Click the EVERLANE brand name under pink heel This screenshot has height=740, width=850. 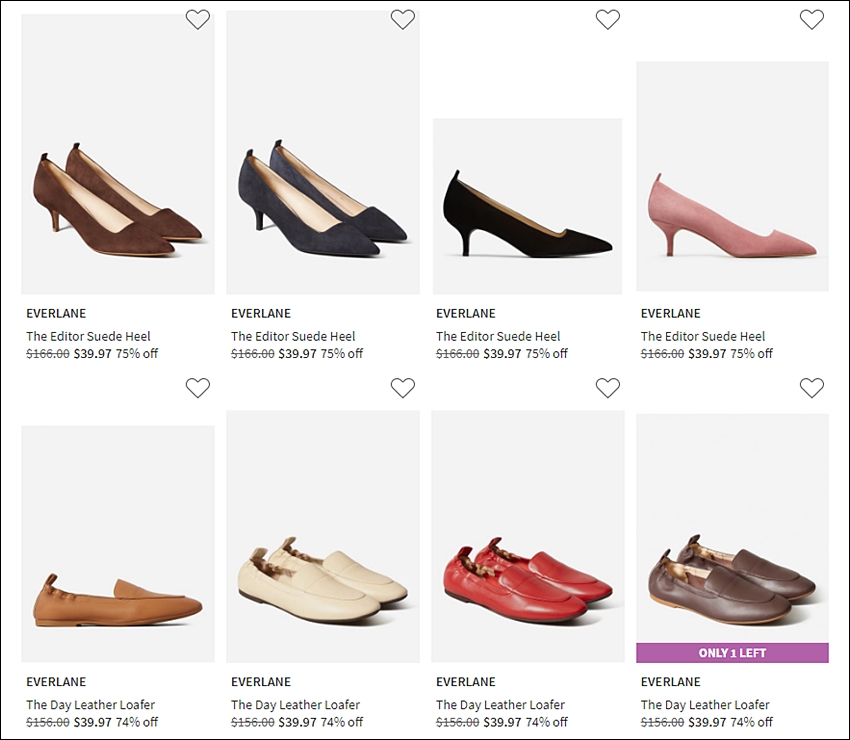[x=671, y=313]
